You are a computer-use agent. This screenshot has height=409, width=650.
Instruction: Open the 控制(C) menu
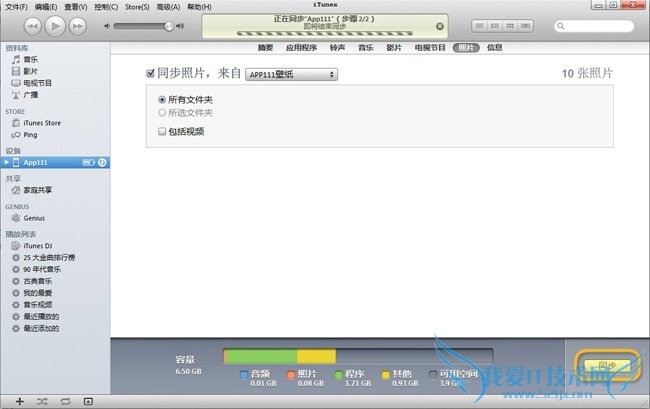[x=106, y=7]
